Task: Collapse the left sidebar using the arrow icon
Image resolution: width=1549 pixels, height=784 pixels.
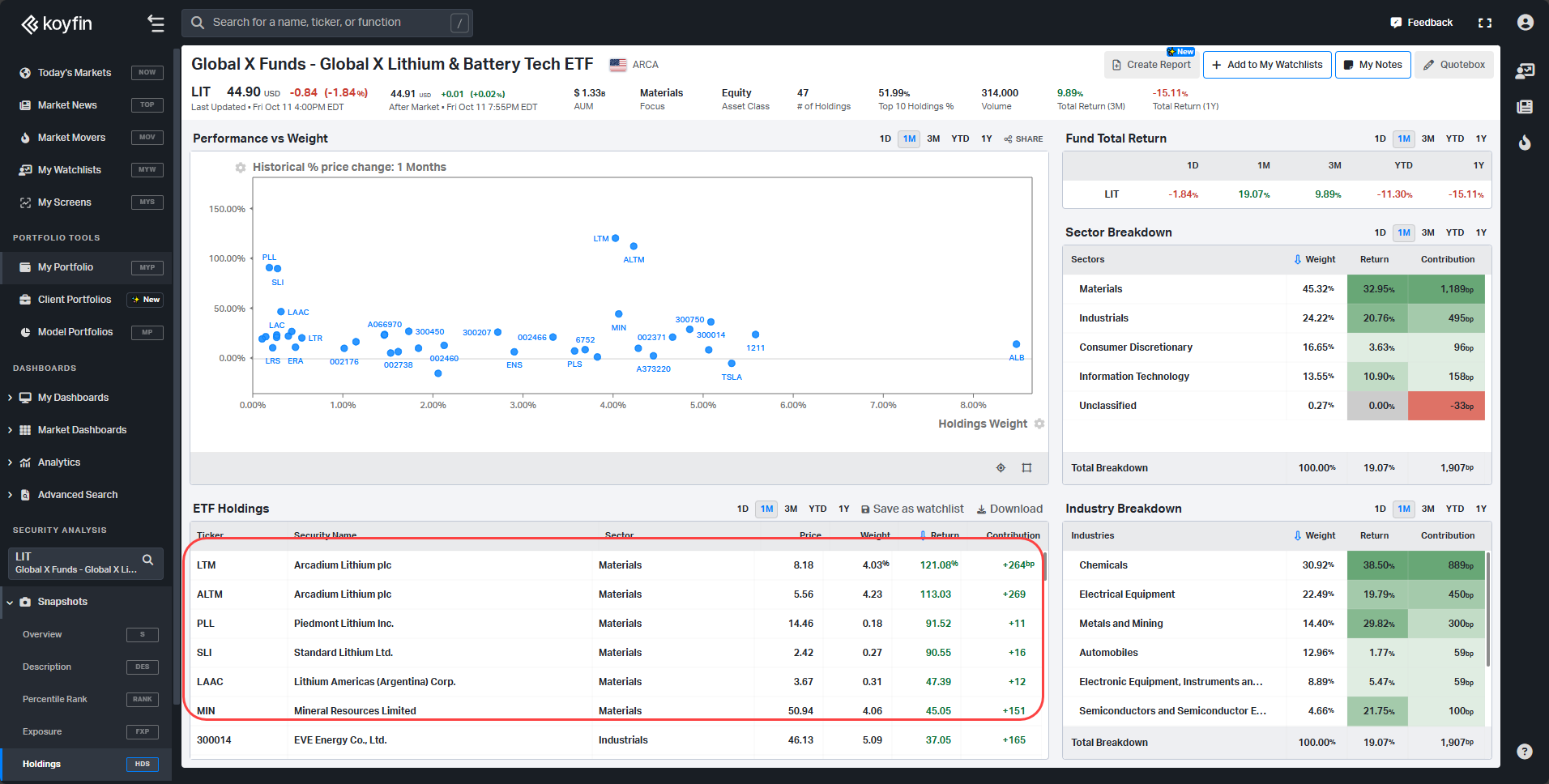Action: coord(156,23)
